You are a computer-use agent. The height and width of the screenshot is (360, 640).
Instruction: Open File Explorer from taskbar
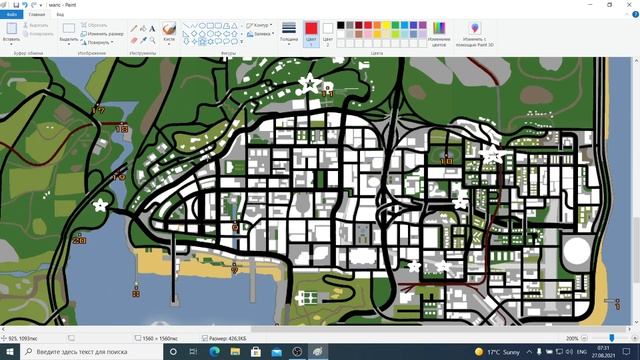pos(235,351)
